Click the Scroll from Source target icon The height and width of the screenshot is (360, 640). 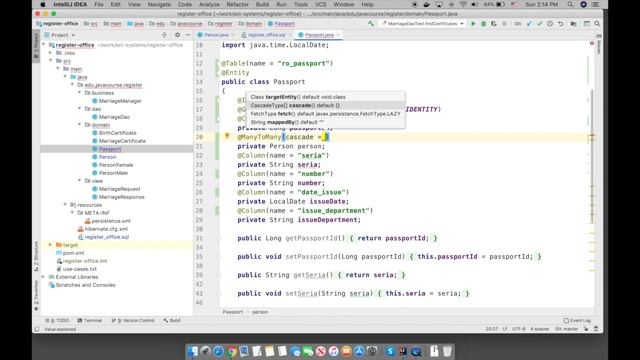164,35
